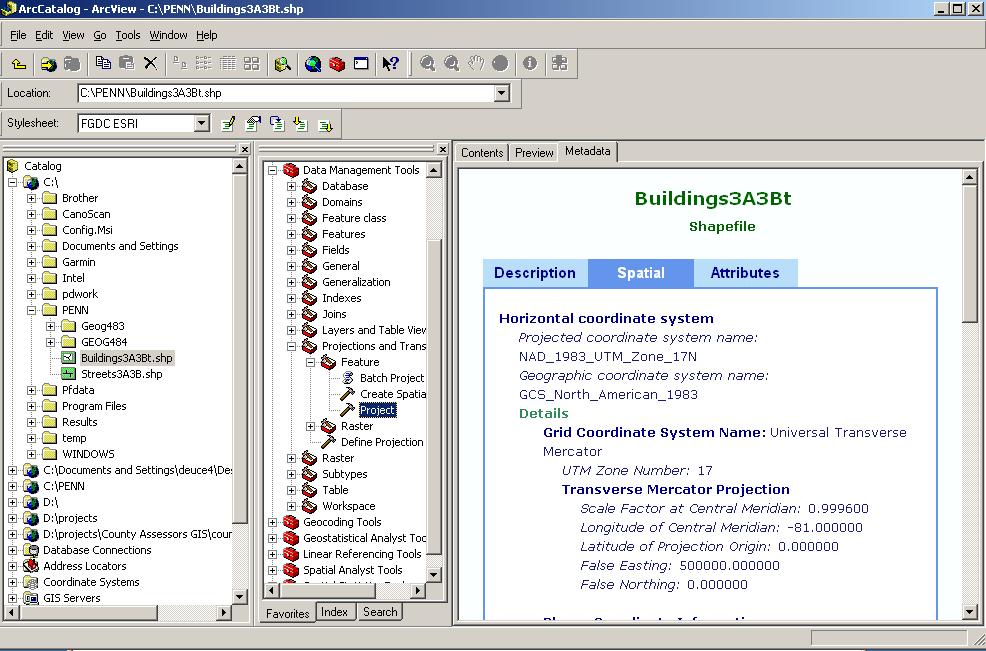Select the GIS Servers node

click(x=72, y=598)
